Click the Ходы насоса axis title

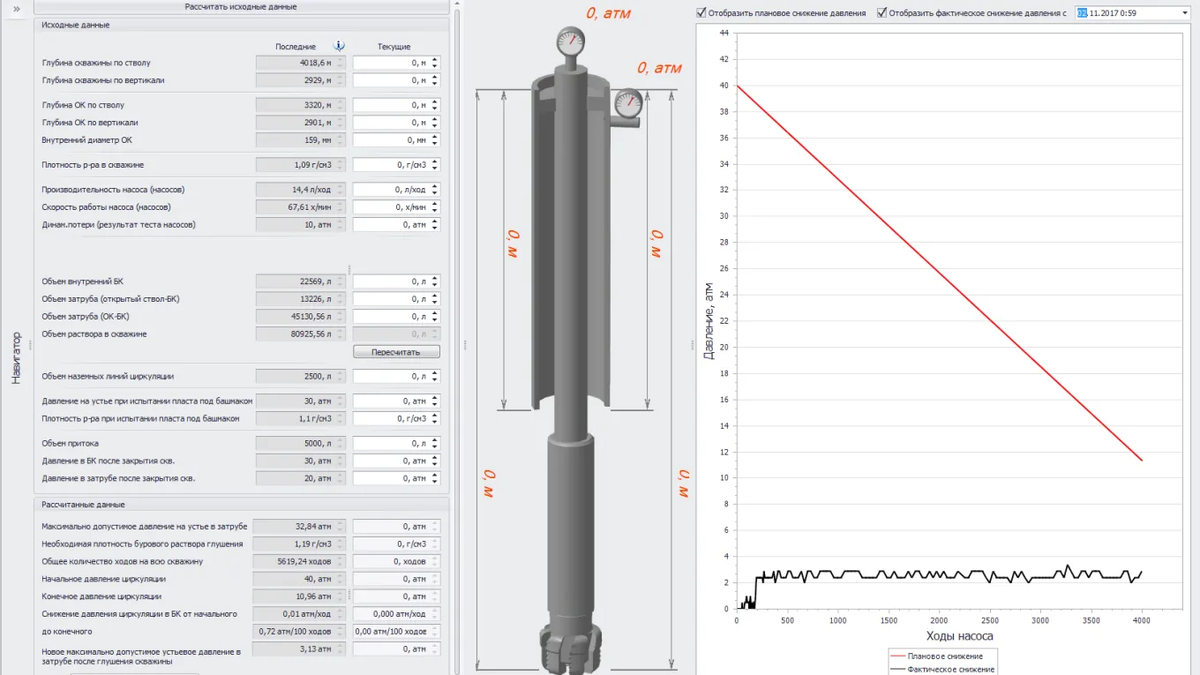tap(959, 636)
